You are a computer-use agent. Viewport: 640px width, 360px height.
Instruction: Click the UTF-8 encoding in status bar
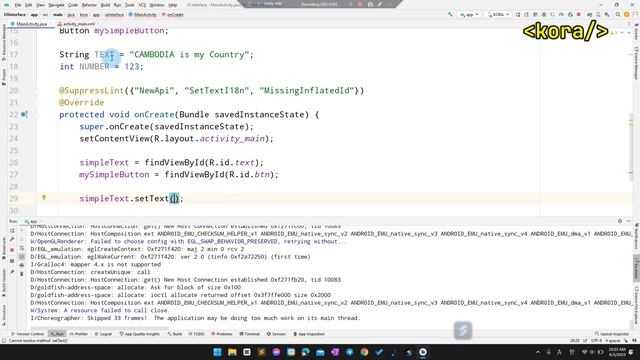(596, 340)
